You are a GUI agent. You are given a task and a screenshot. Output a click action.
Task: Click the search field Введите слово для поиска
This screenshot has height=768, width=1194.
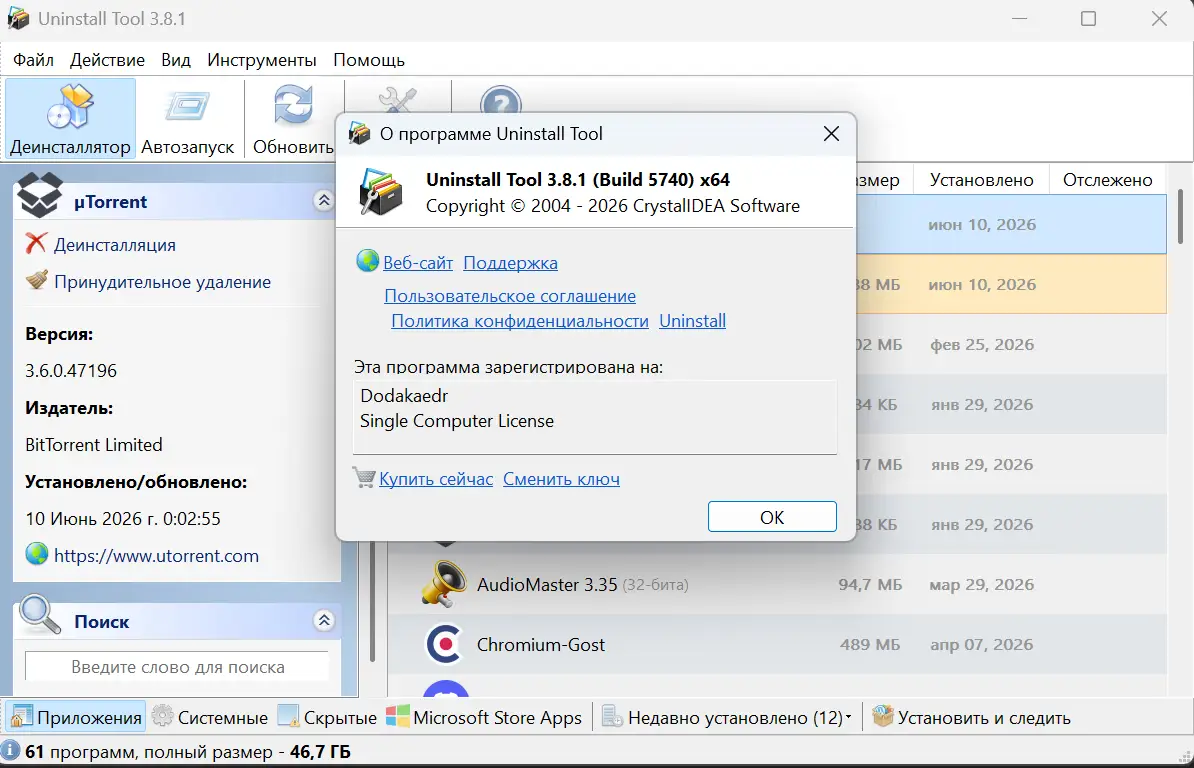tap(177, 667)
